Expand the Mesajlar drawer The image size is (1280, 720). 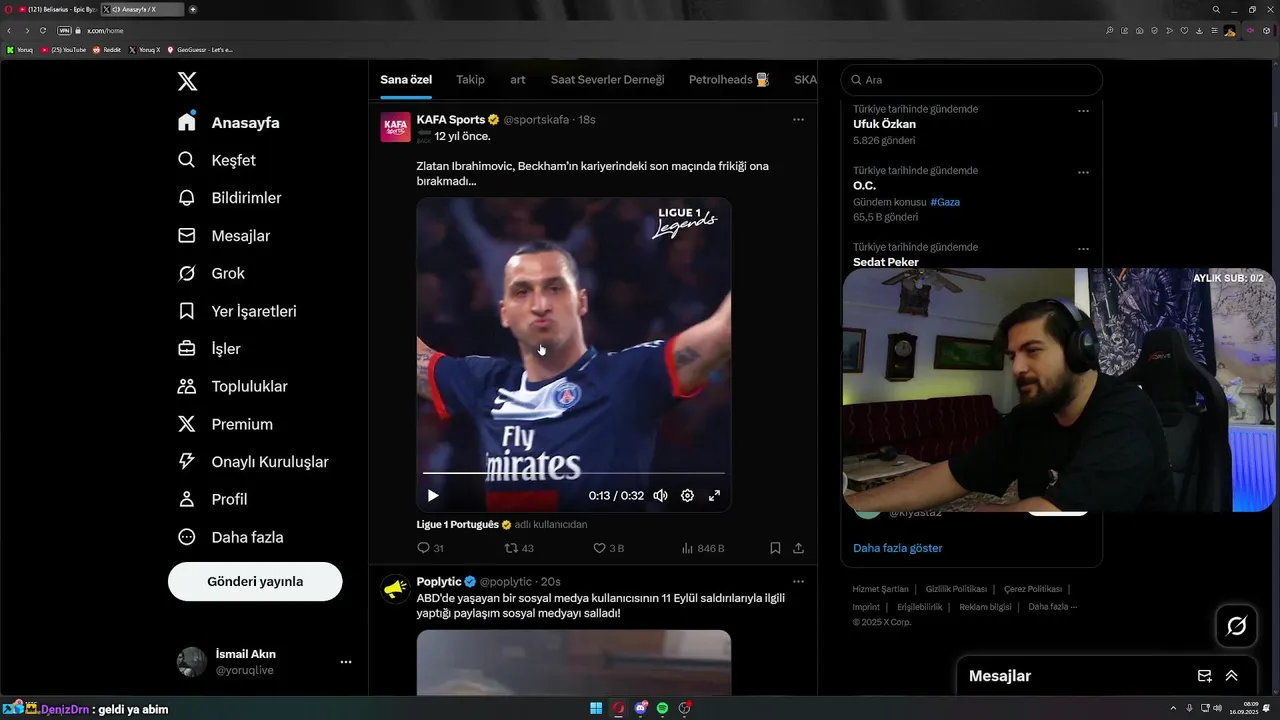(1232, 676)
